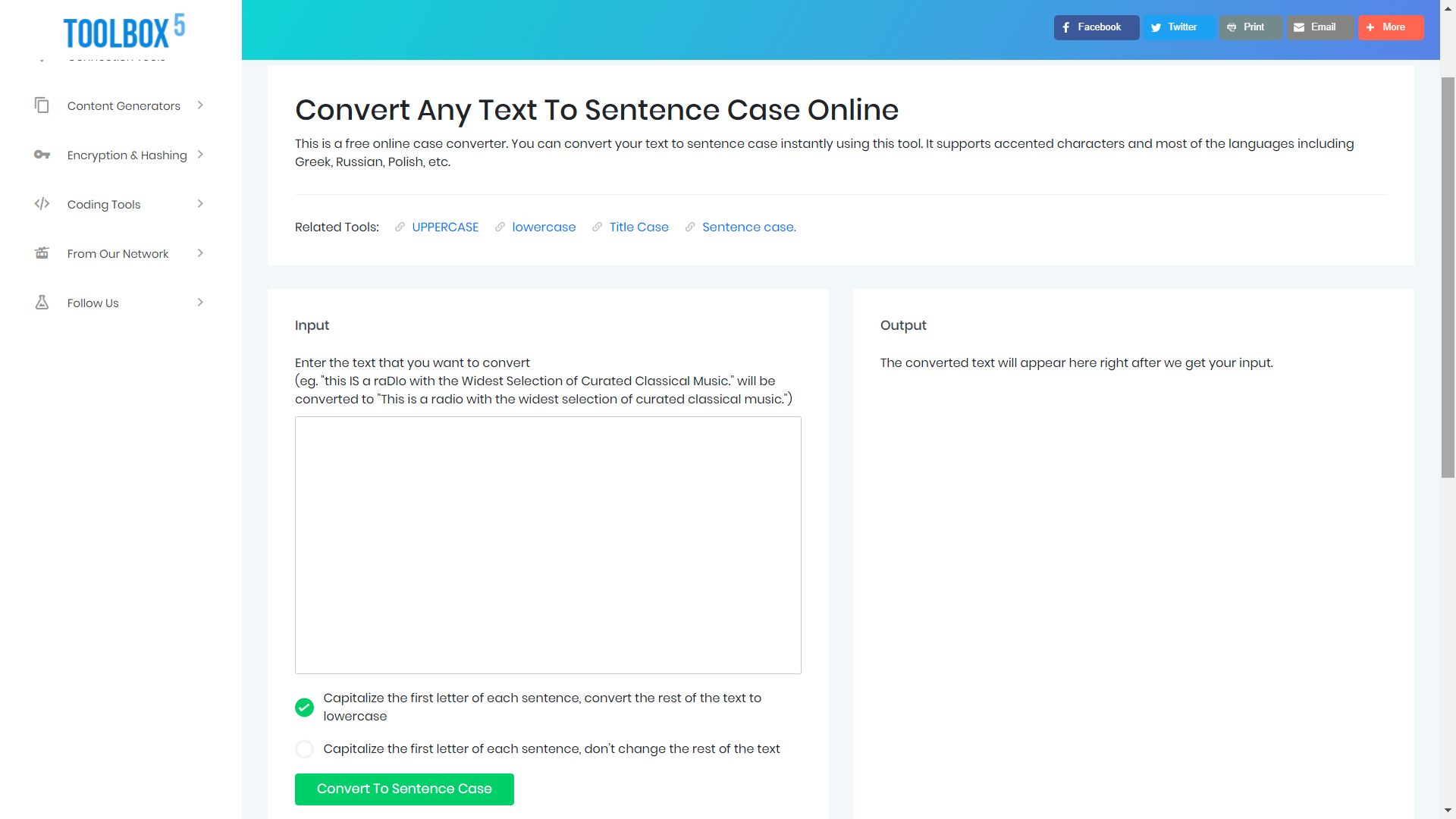Click the Encryption & Hashing key icon
Image resolution: width=1456 pixels, height=819 pixels.
42,155
